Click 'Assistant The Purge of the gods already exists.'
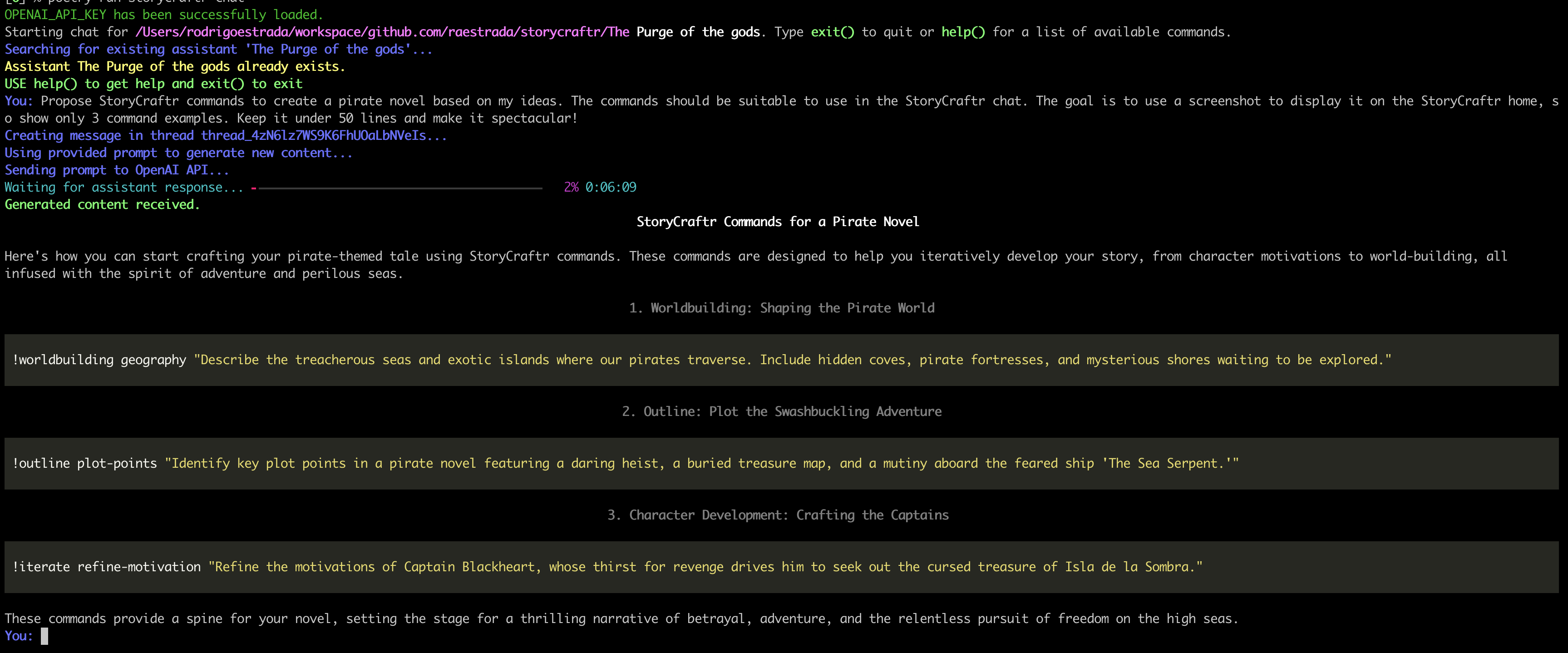The image size is (1568, 653). click(175, 66)
